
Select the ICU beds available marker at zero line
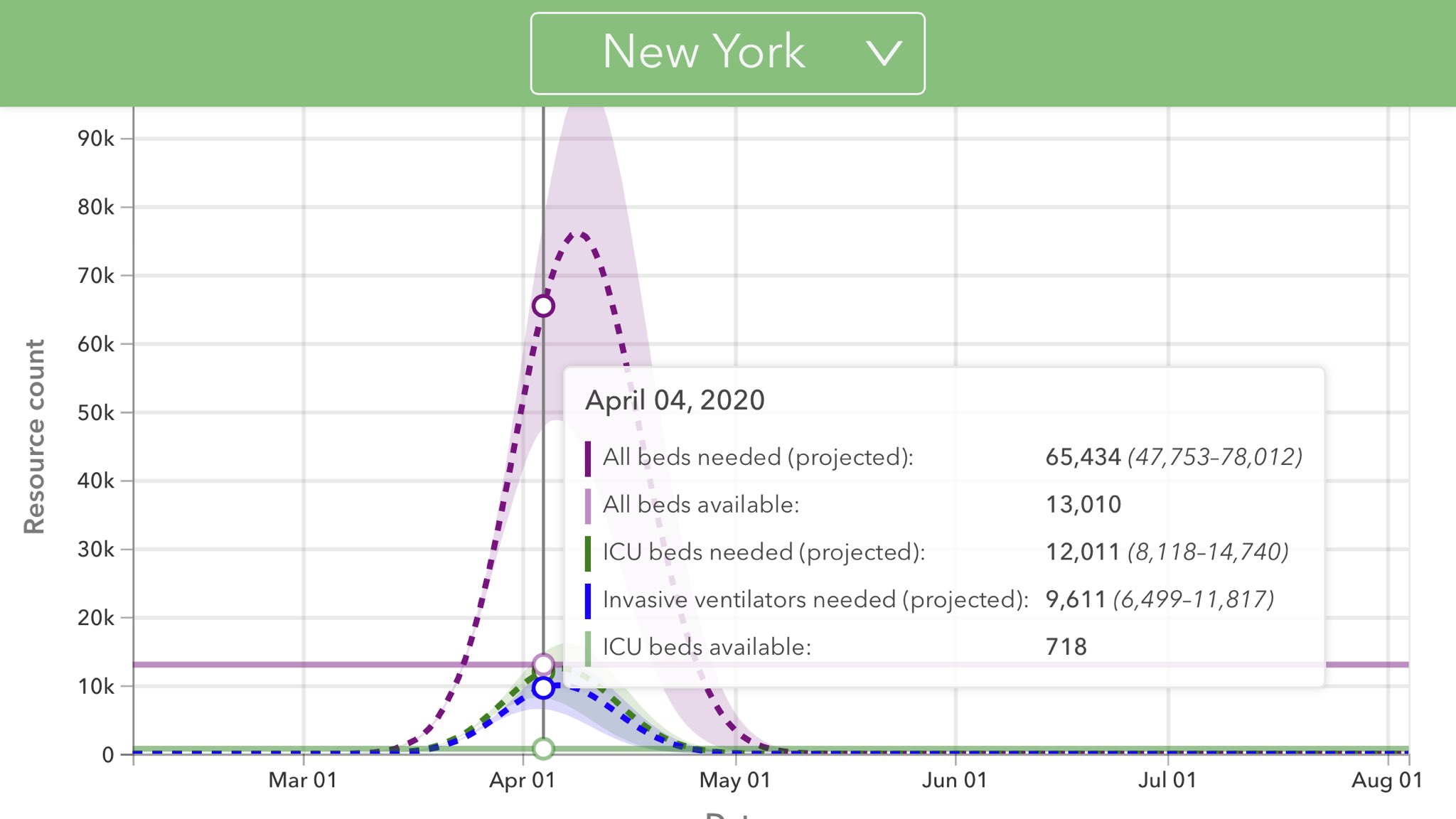[543, 749]
